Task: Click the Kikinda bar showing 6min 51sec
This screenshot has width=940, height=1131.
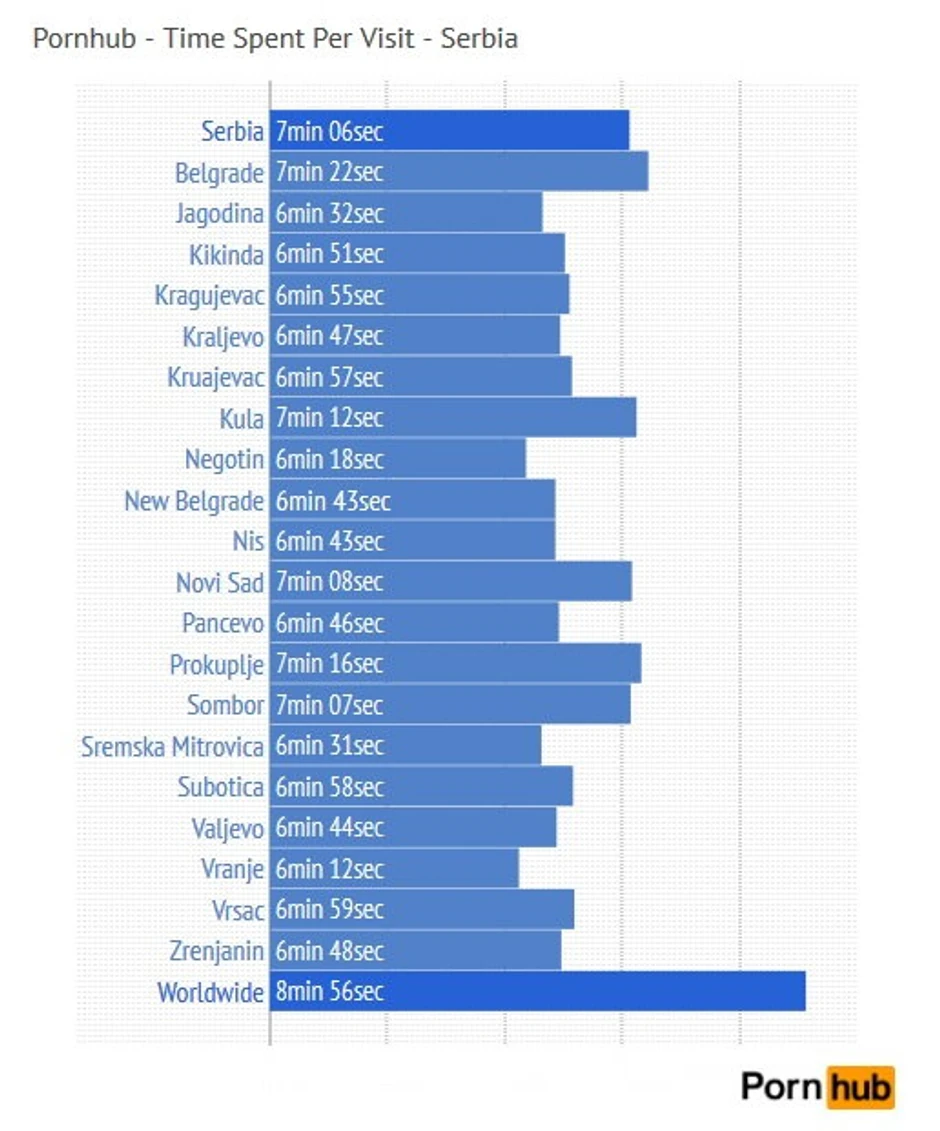Action: coord(417,254)
